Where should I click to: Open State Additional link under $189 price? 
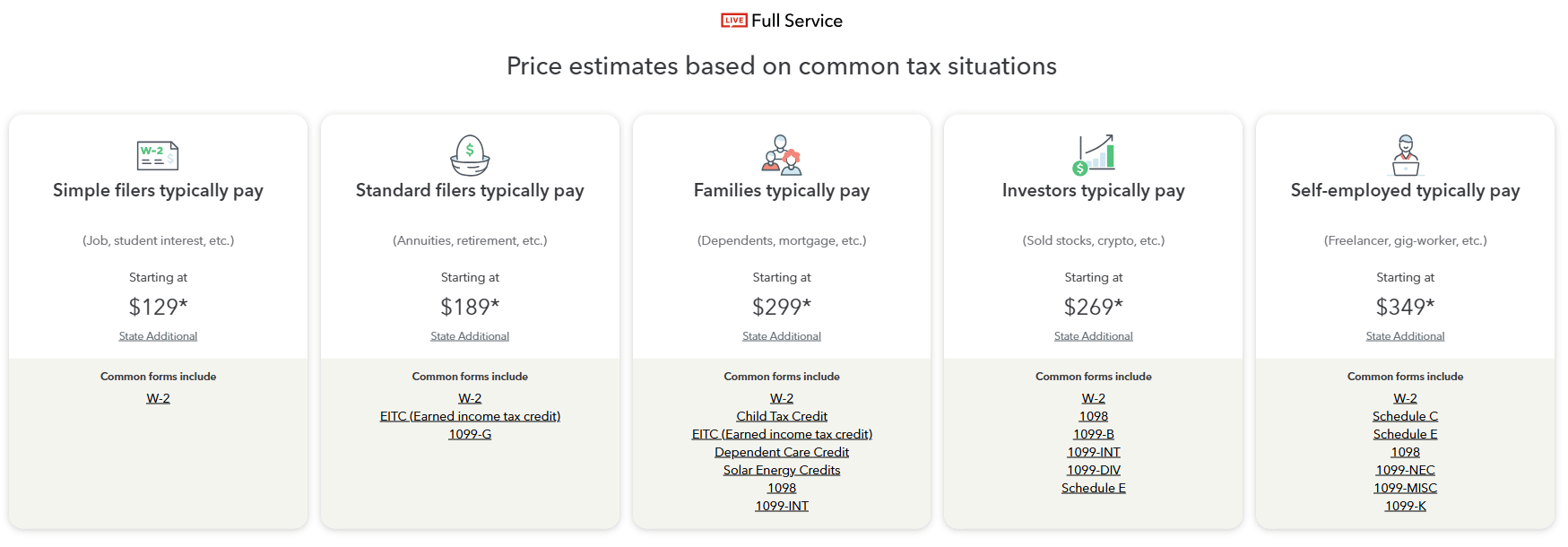[x=470, y=336]
